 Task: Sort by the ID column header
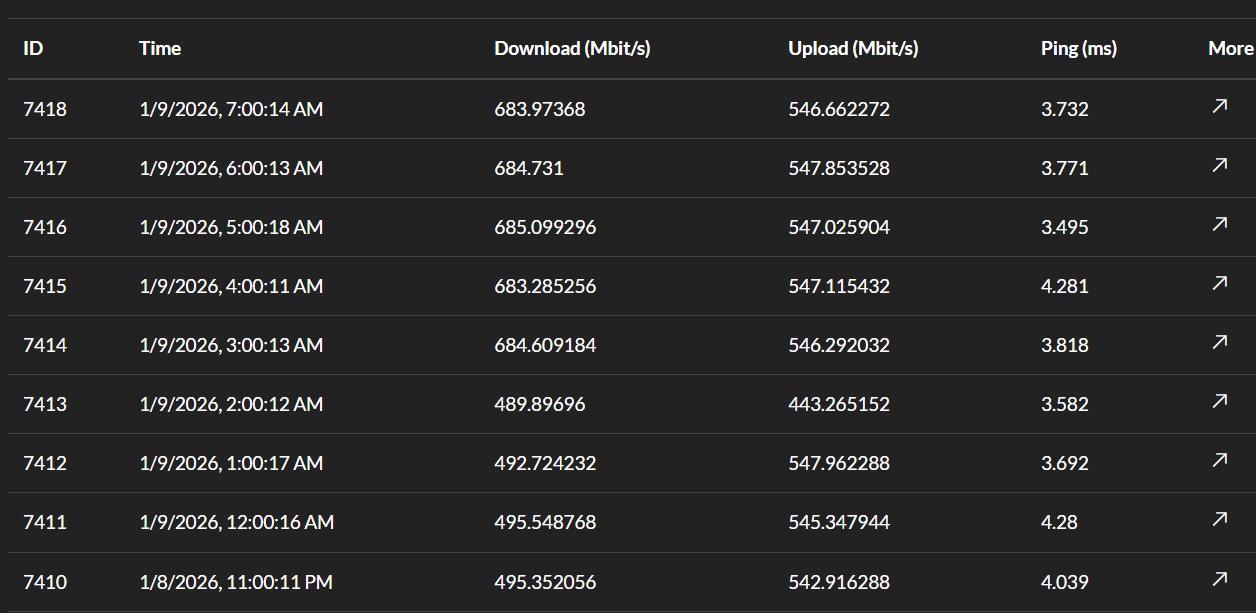(x=33, y=48)
